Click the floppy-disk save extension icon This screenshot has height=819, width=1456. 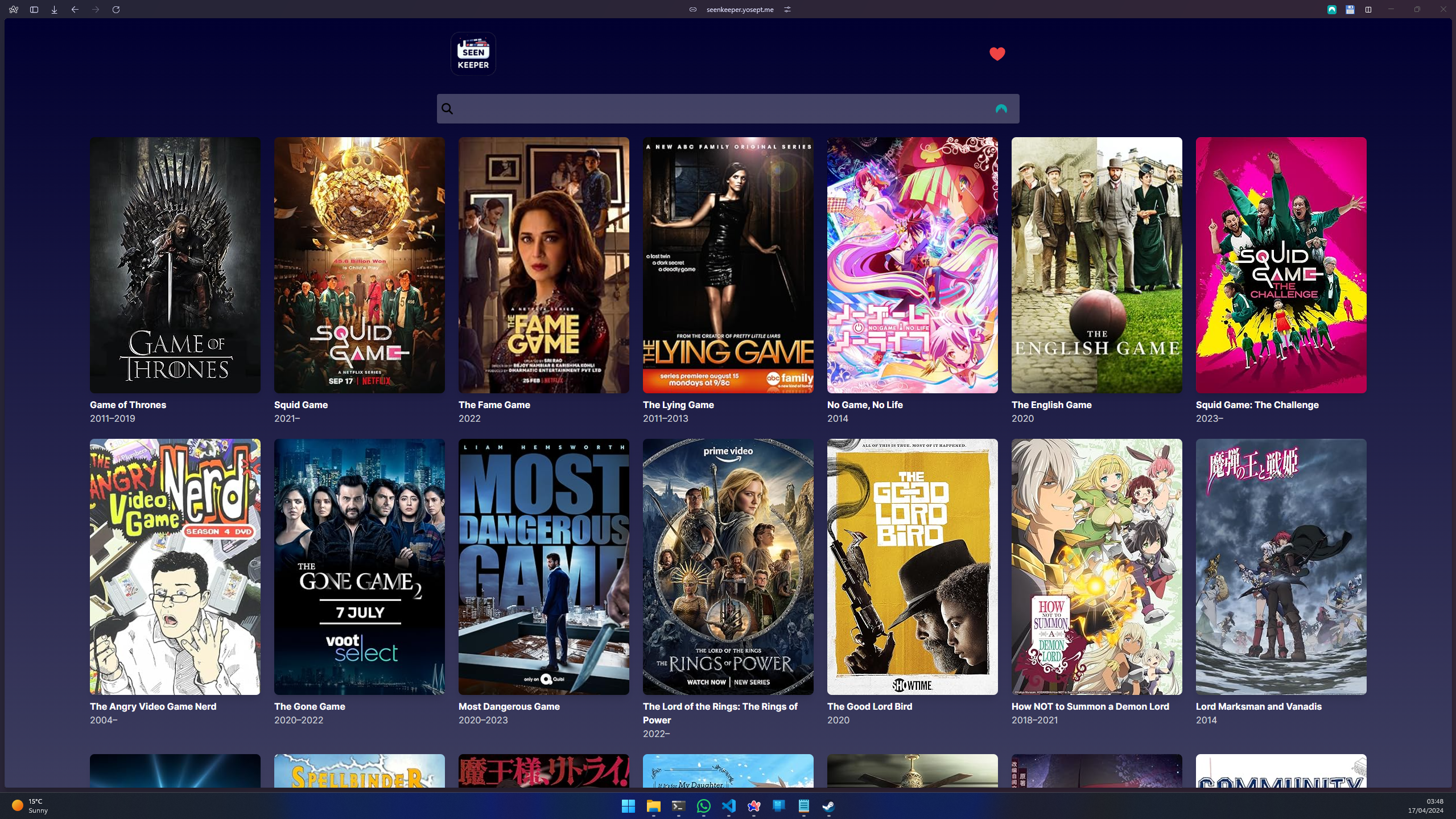pyautogui.click(x=1350, y=9)
